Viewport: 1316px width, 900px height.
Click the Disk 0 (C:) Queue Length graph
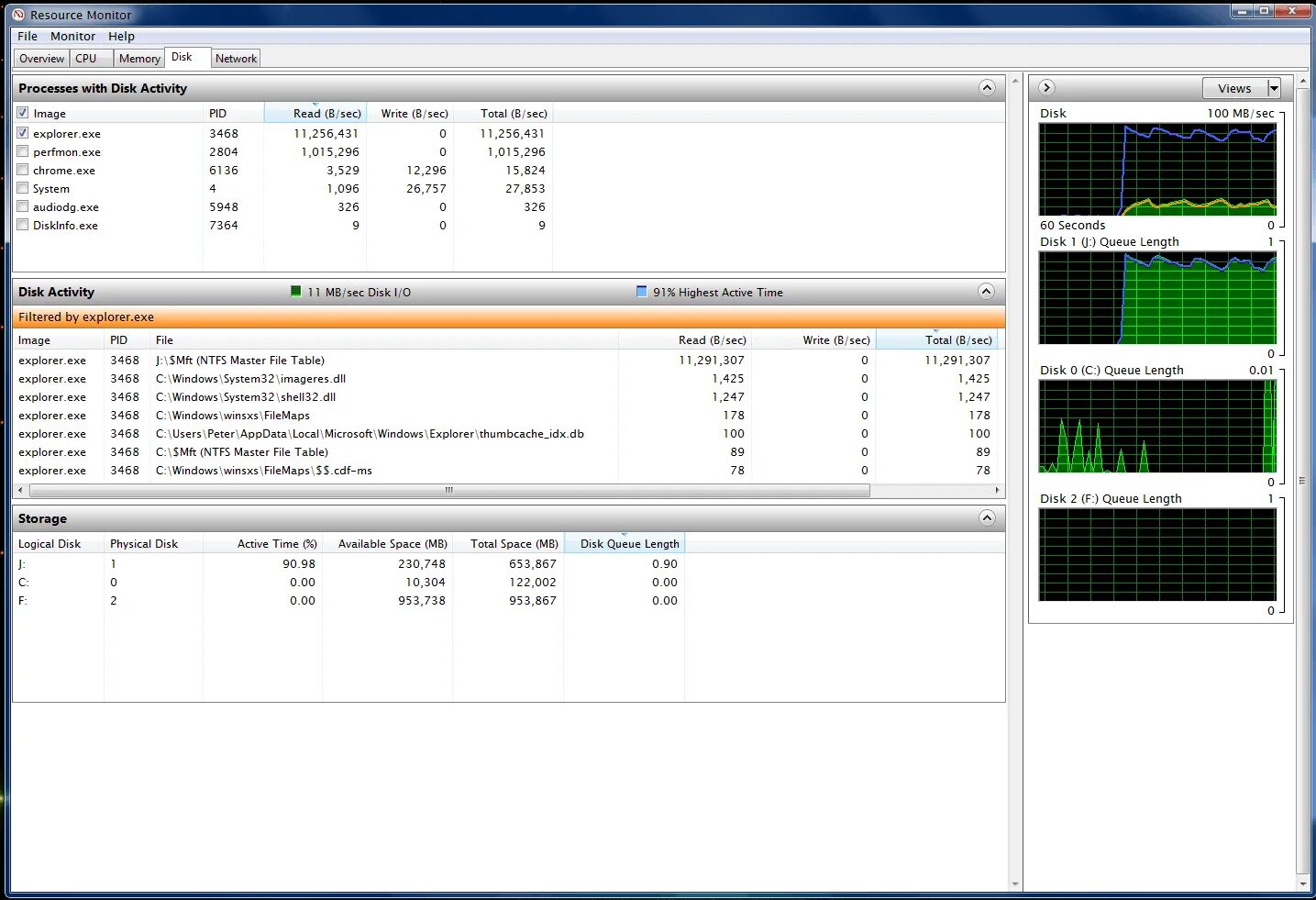coord(1157,426)
